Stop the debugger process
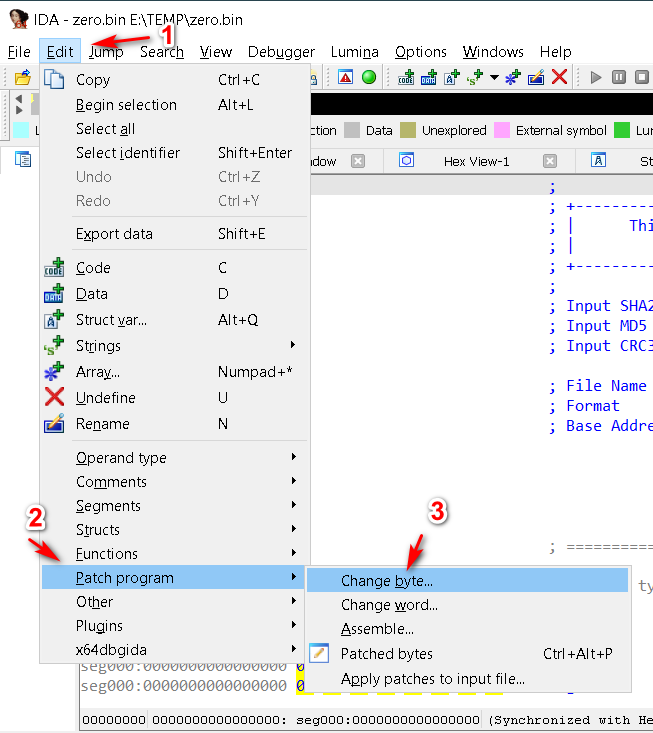Image resolution: width=653 pixels, height=733 pixels. pos(642,77)
